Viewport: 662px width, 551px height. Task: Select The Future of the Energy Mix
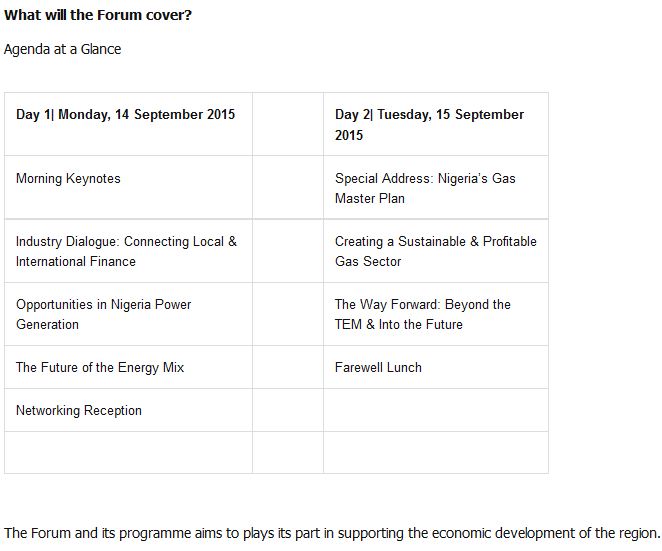(100, 368)
